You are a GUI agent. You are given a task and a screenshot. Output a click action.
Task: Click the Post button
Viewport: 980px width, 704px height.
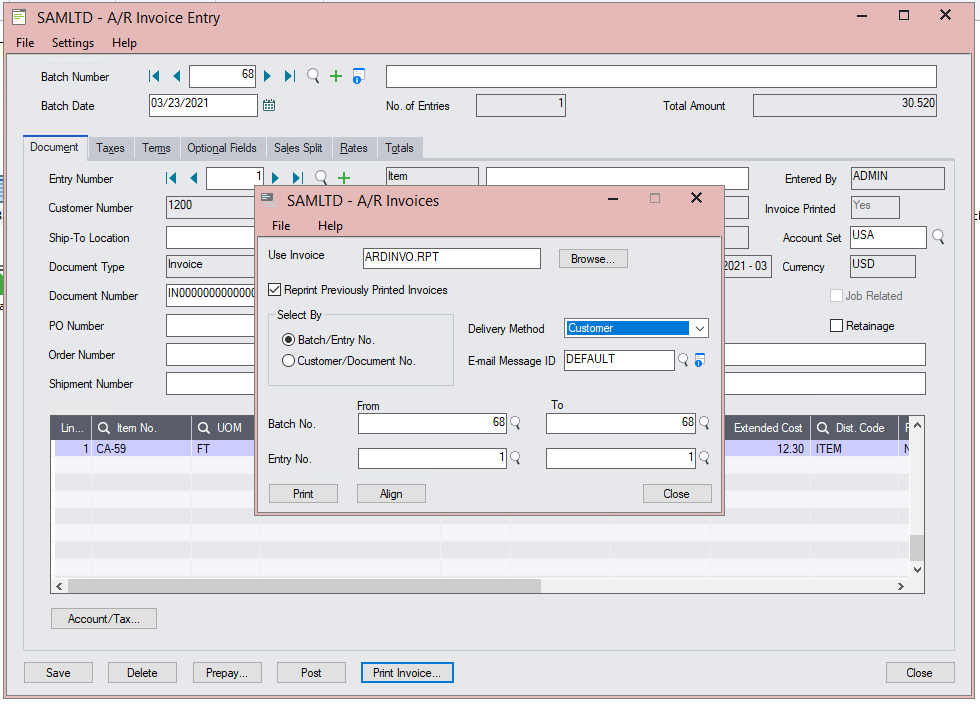click(311, 673)
